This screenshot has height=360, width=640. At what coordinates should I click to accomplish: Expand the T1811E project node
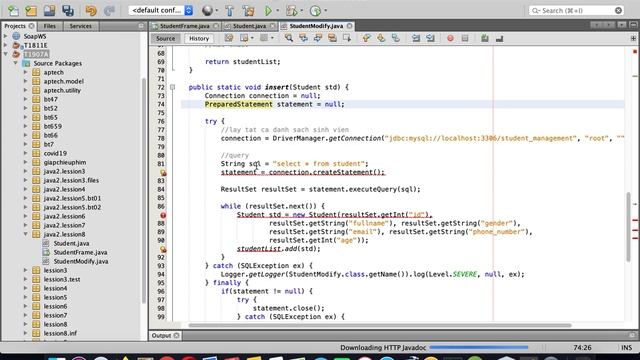(x=5, y=45)
